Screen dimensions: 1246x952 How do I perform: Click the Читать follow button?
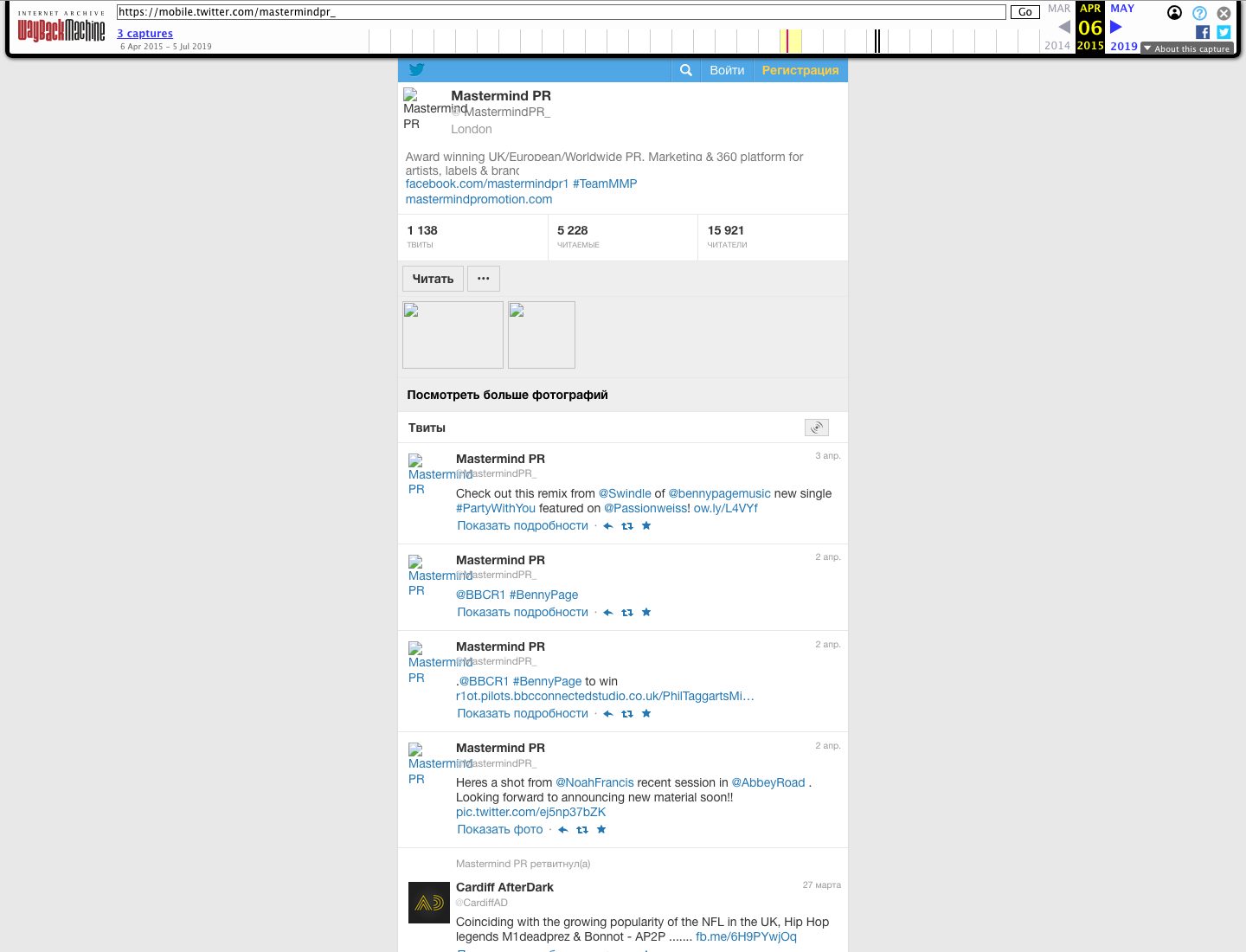pyautogui.click(x=433, y=279)
